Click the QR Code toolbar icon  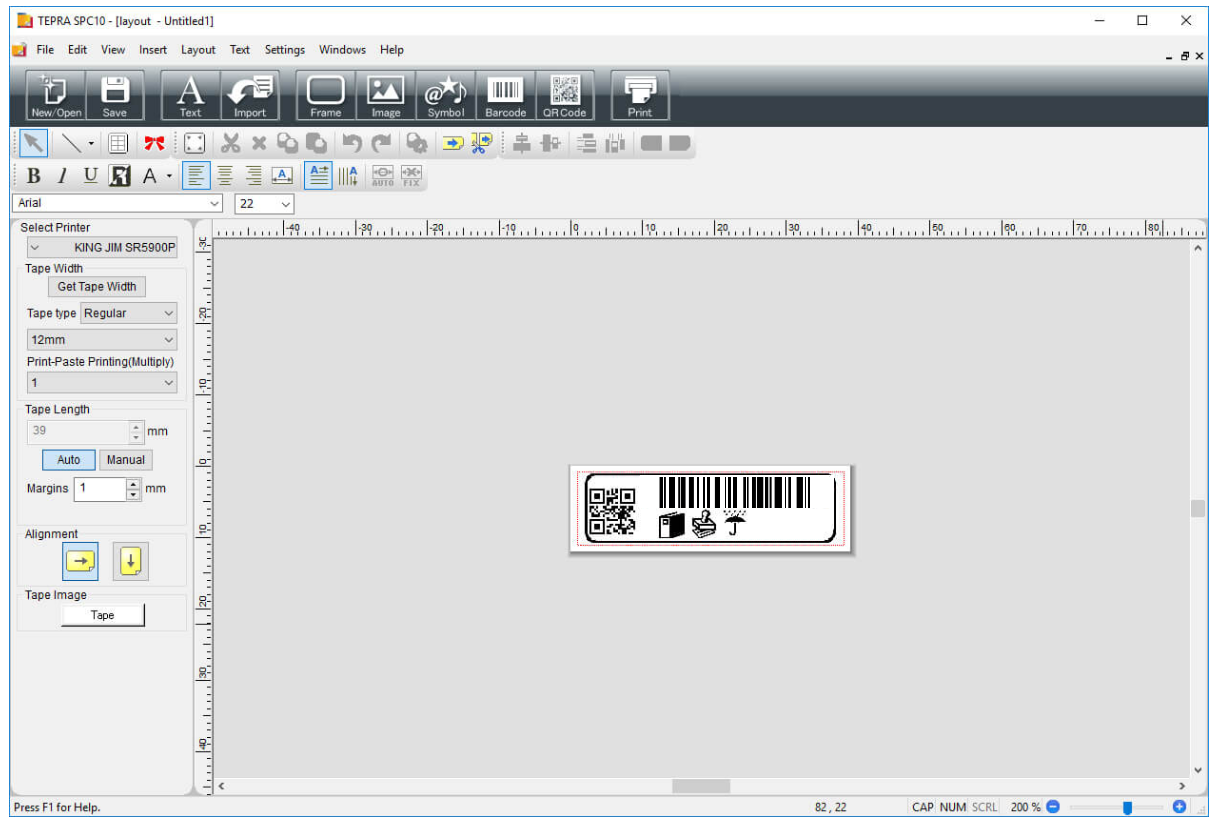565,96
